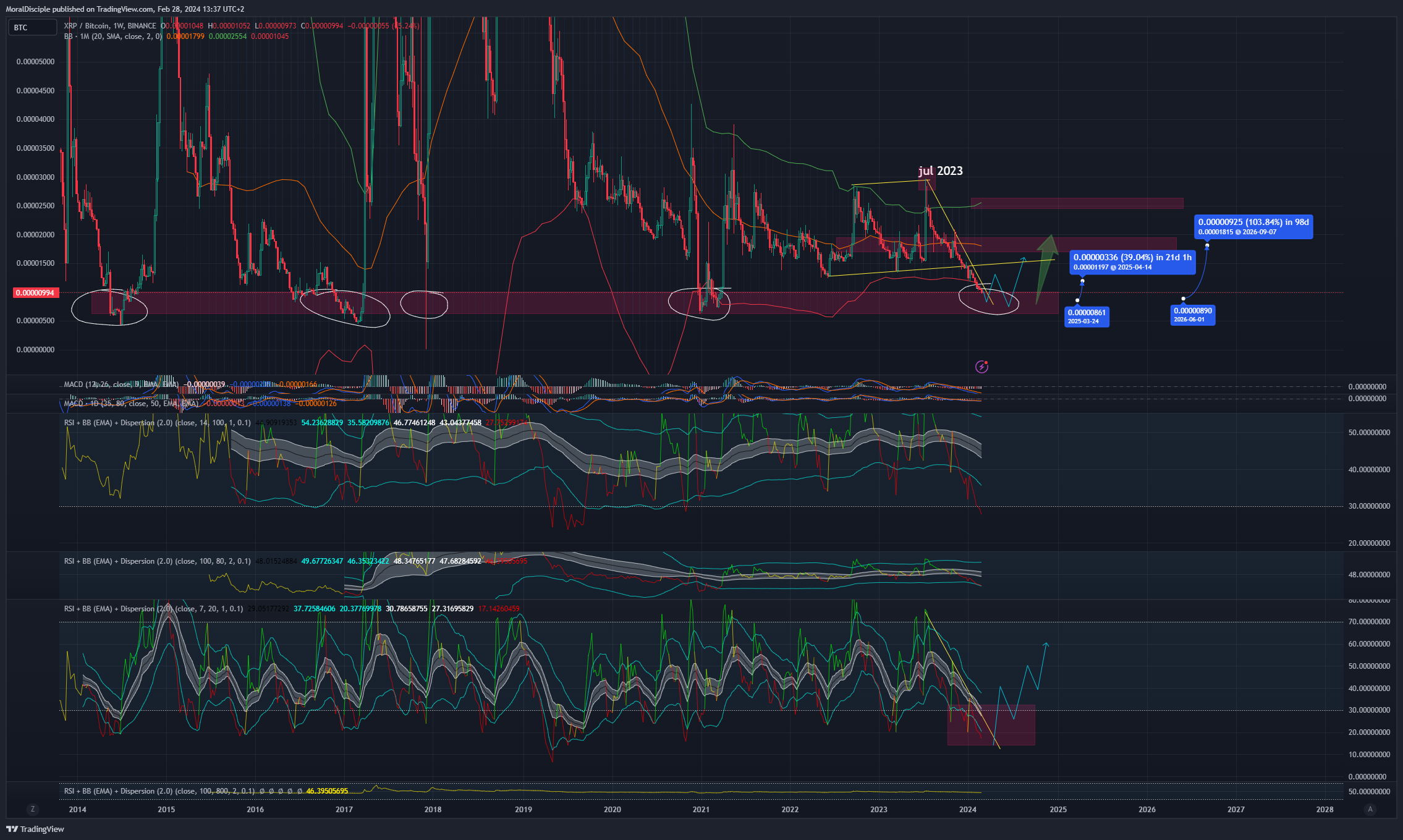
Task: Select the XRP / Bitcoin symbol title
Action: (110, 26)
